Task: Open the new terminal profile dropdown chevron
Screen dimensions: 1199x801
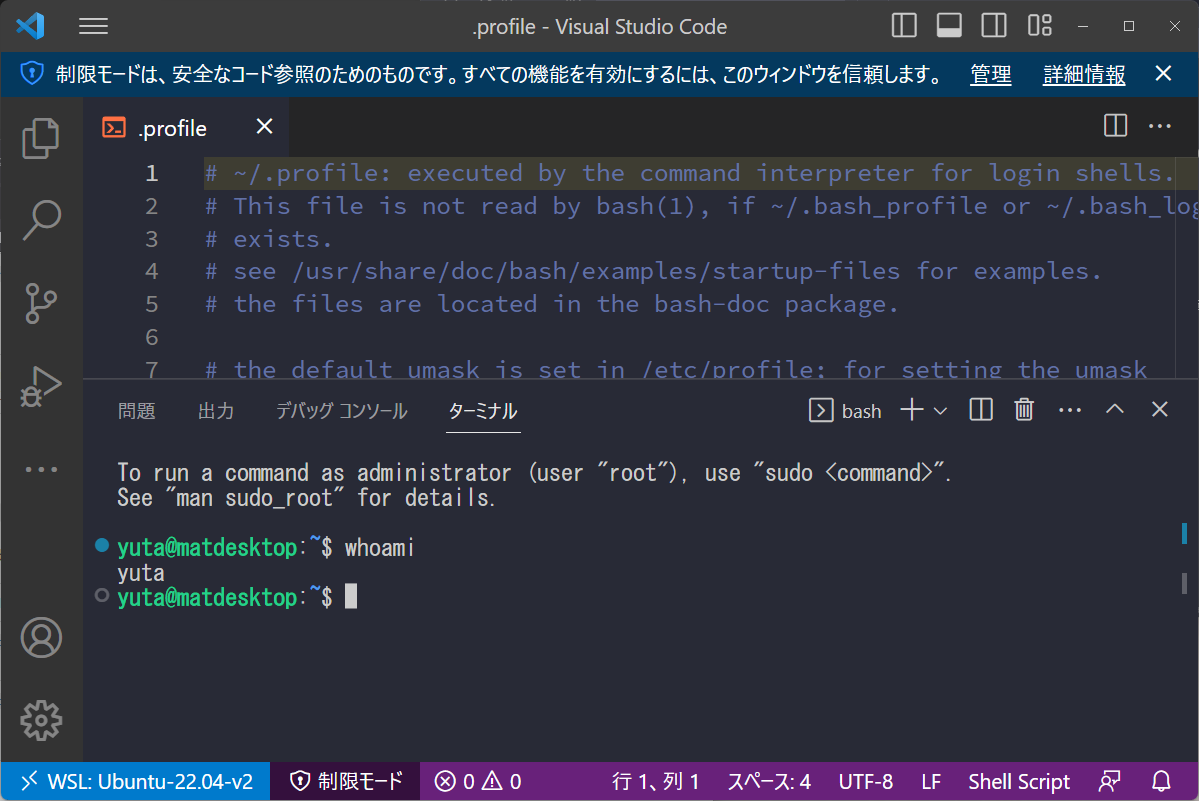Action: coord(941,410)
